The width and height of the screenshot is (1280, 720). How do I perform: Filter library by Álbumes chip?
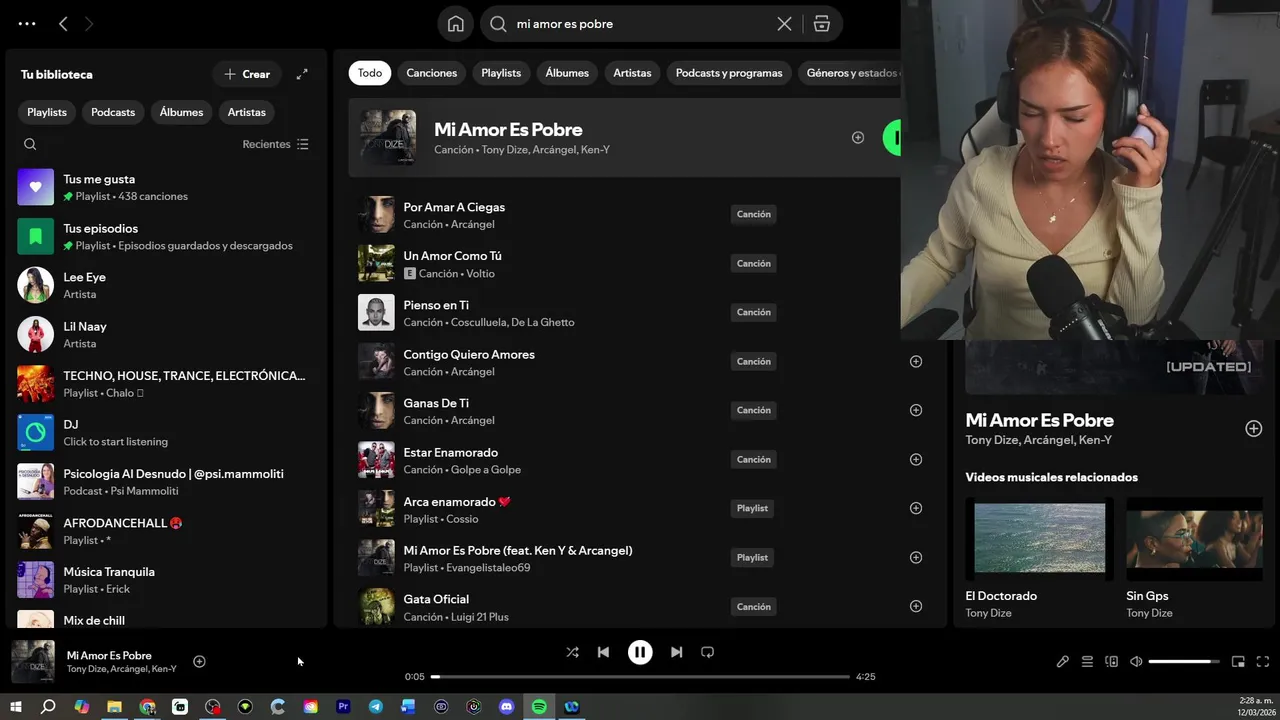(x=181, y=112)
